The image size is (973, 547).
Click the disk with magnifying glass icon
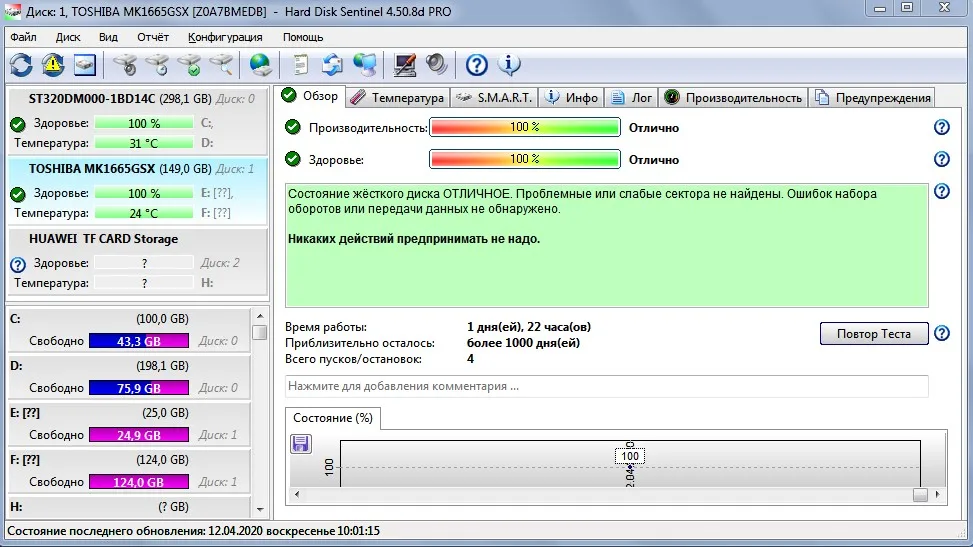pyautogui.click(x=222, y=65)
